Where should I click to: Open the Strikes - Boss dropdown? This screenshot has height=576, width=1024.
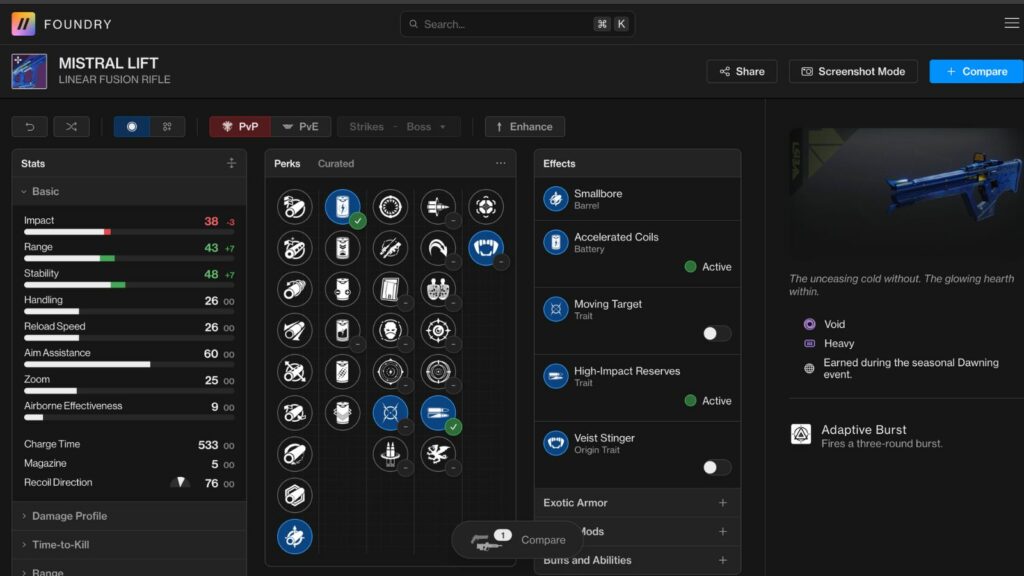coord(398,127)
